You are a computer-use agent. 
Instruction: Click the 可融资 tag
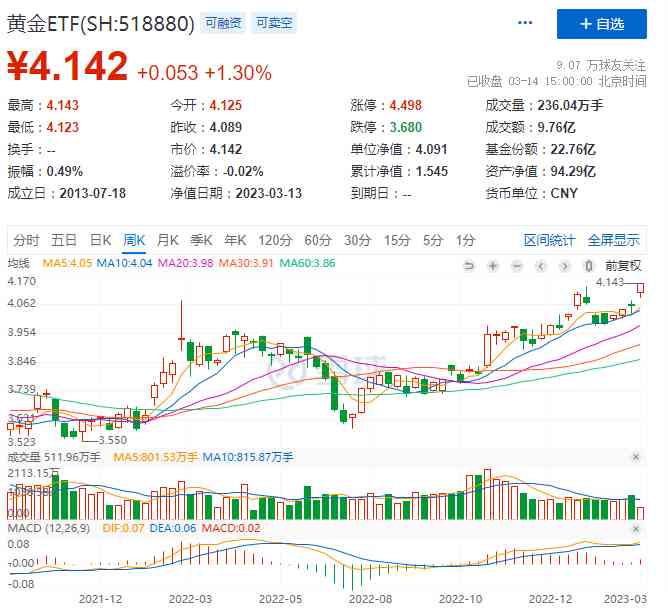tap(223, 22)
